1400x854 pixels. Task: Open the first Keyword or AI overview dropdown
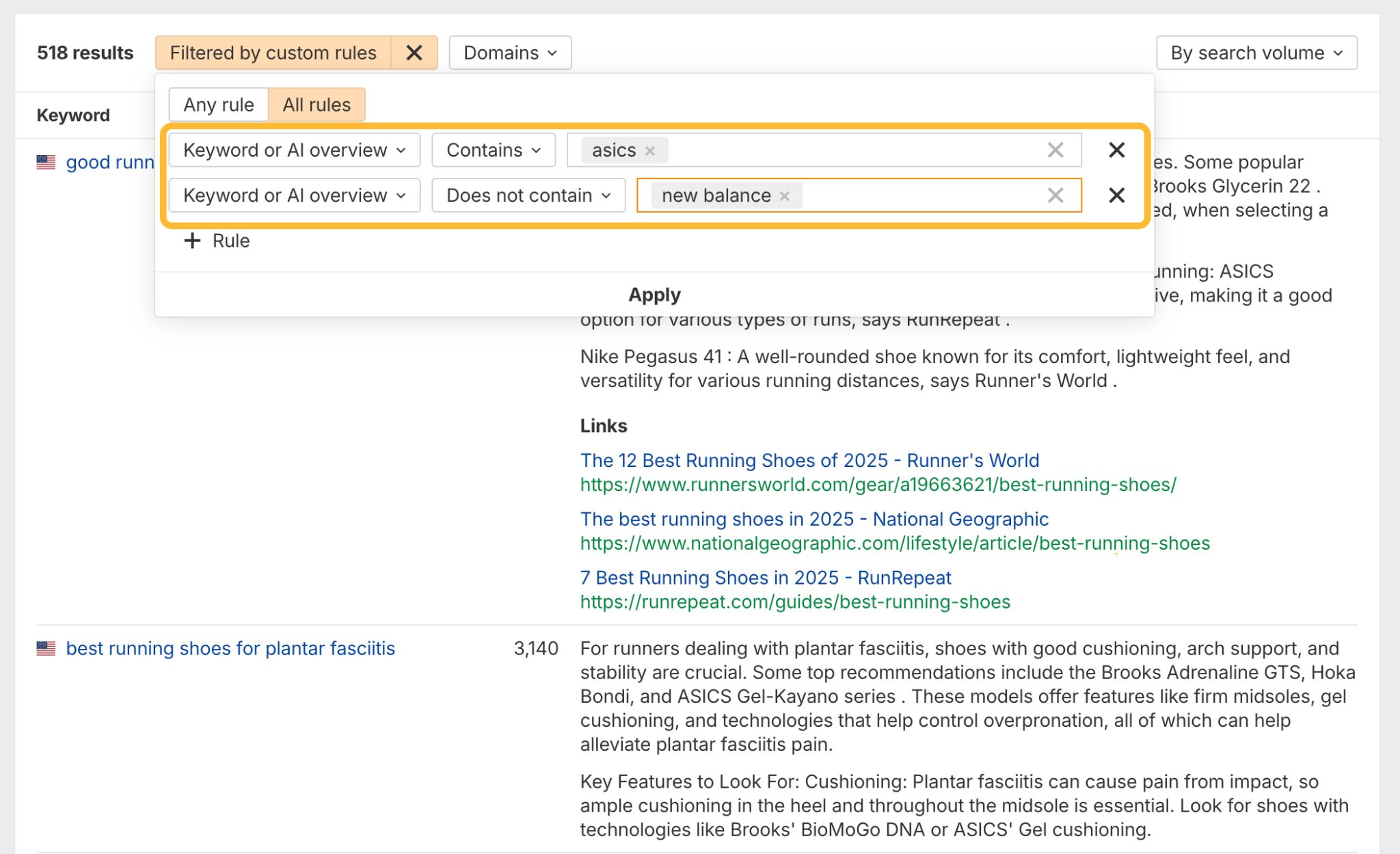[x=294, y=150]
